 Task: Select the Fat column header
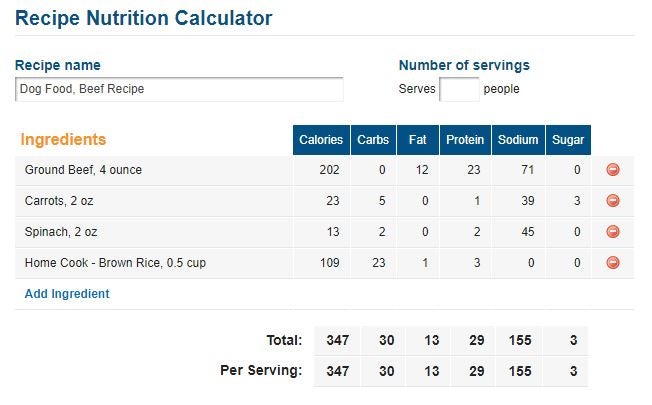[417, 140]
